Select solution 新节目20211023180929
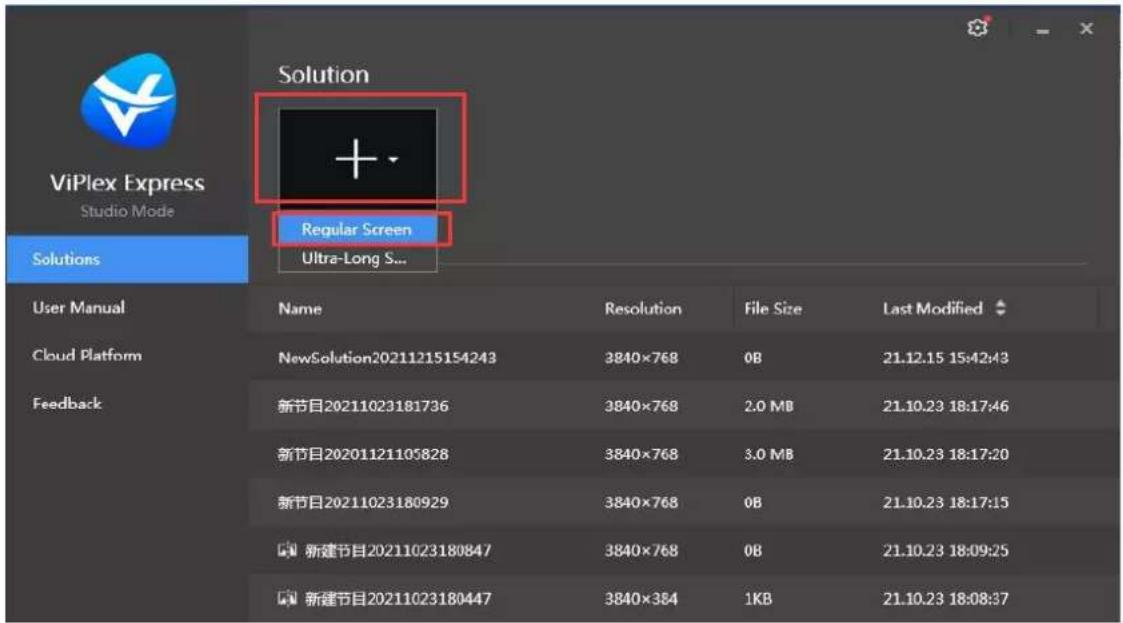Viewport: 1123px width, 623px height. (683, 502)
